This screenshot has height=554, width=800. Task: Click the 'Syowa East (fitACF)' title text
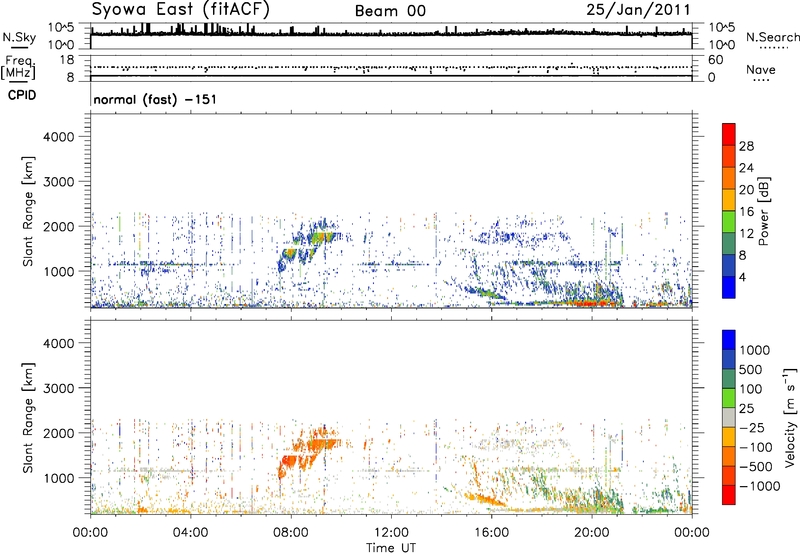coord(181,9)
